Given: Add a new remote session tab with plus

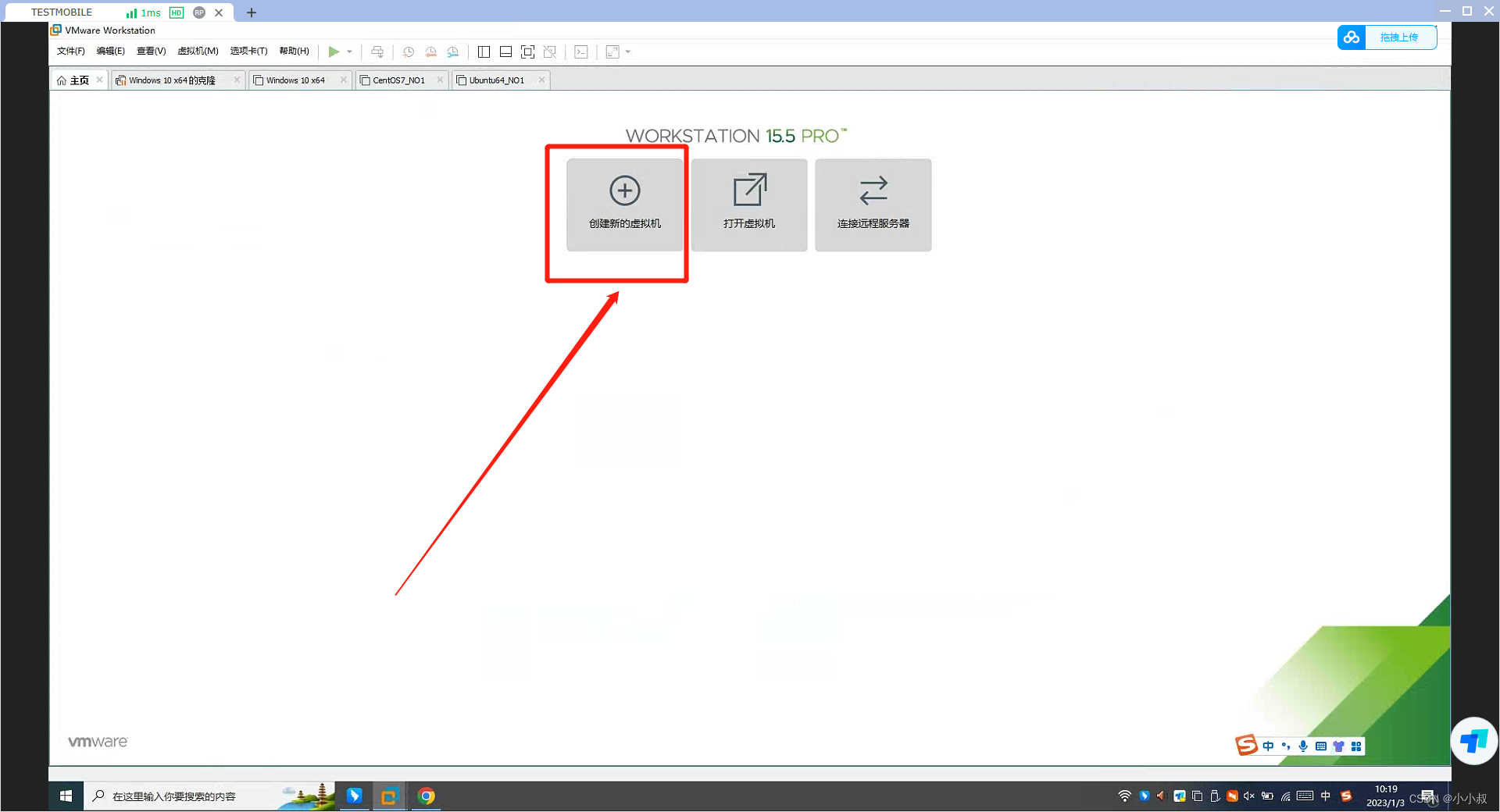Looking at the screenshot, I should (x=252, y=12).
